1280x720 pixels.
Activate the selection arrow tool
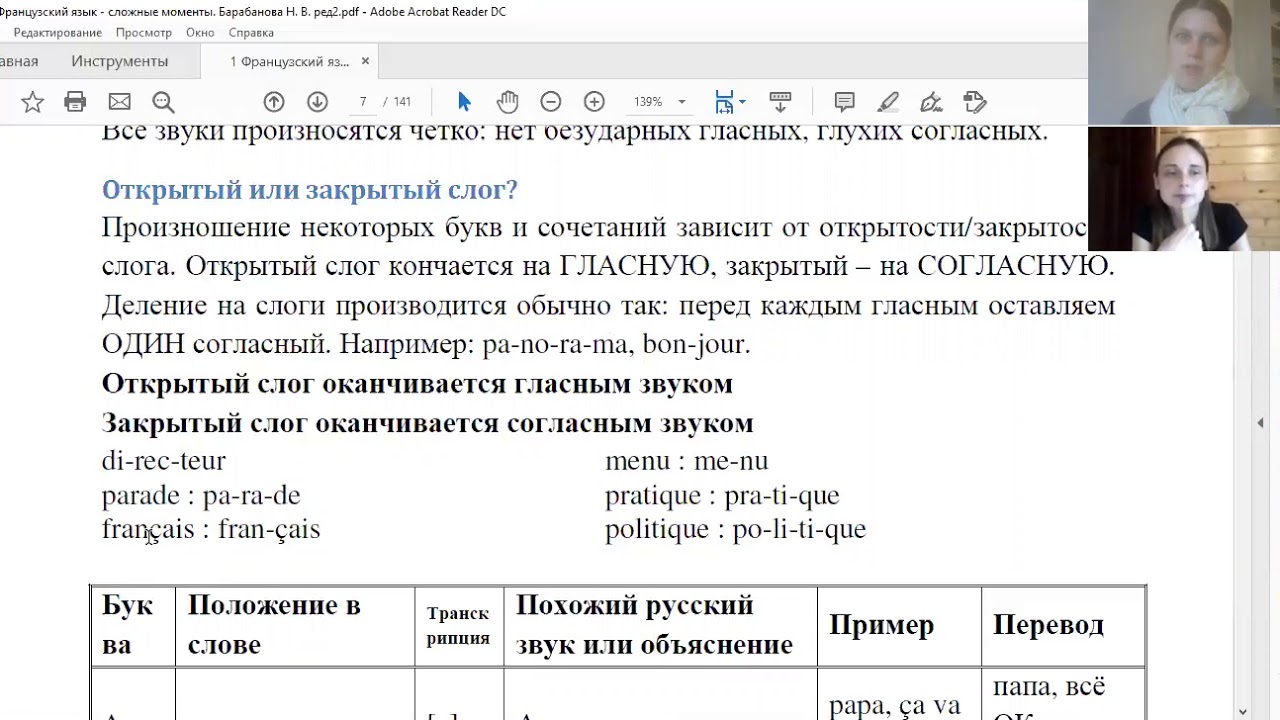click(464, 102)
